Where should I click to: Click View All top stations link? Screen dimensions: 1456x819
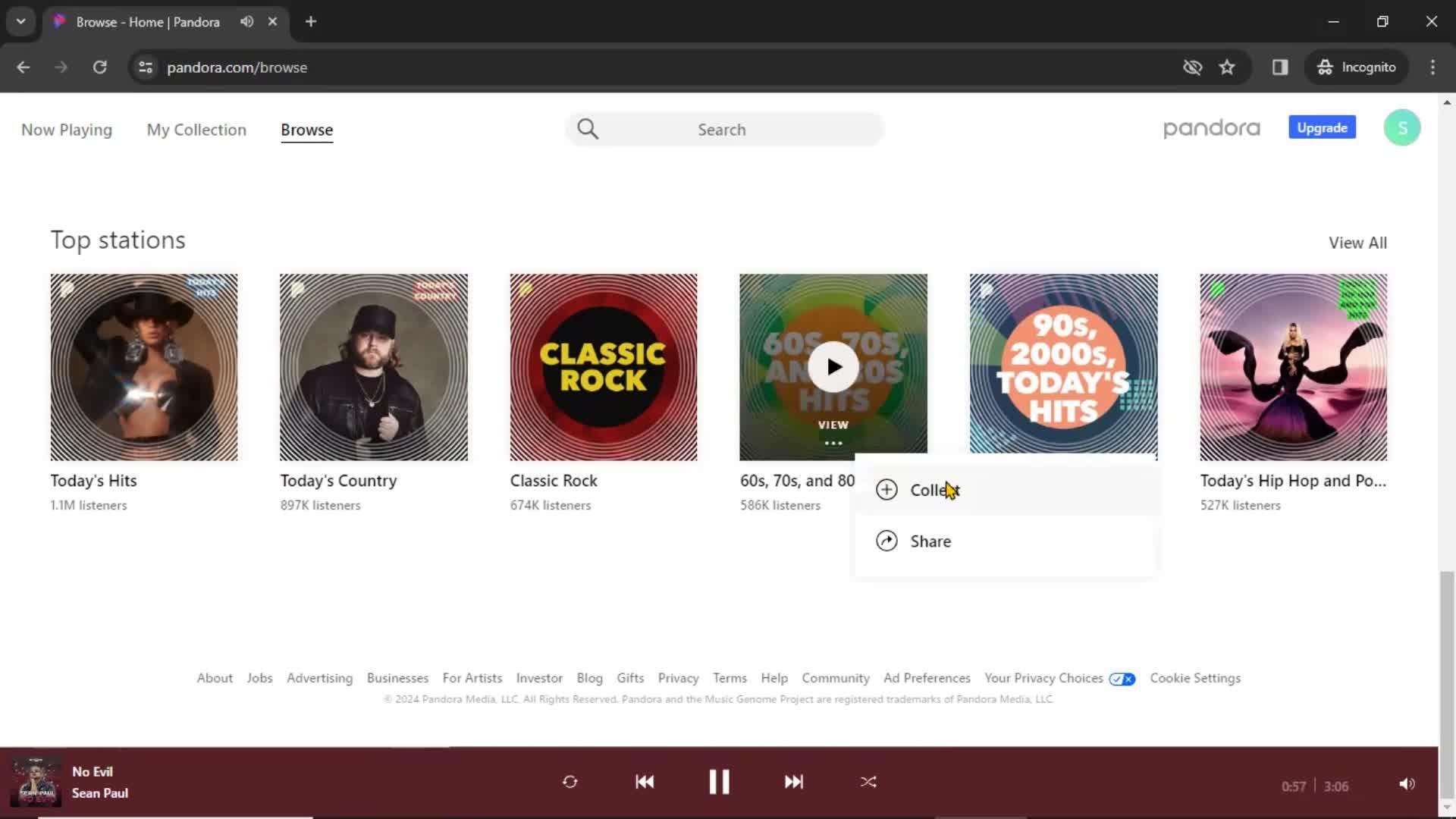[x=1358, y=243]
